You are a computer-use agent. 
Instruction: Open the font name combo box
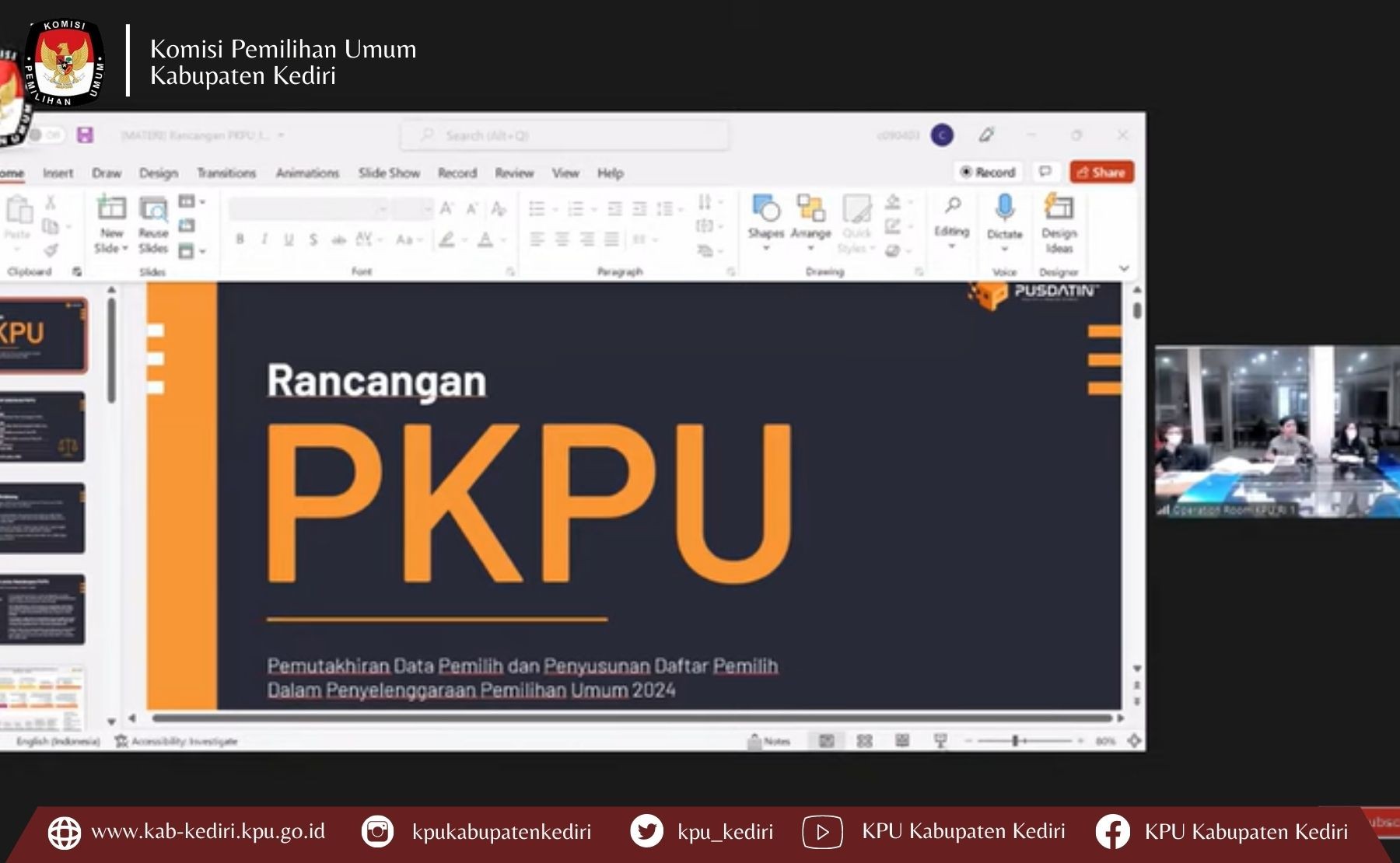tap(308, 208)
